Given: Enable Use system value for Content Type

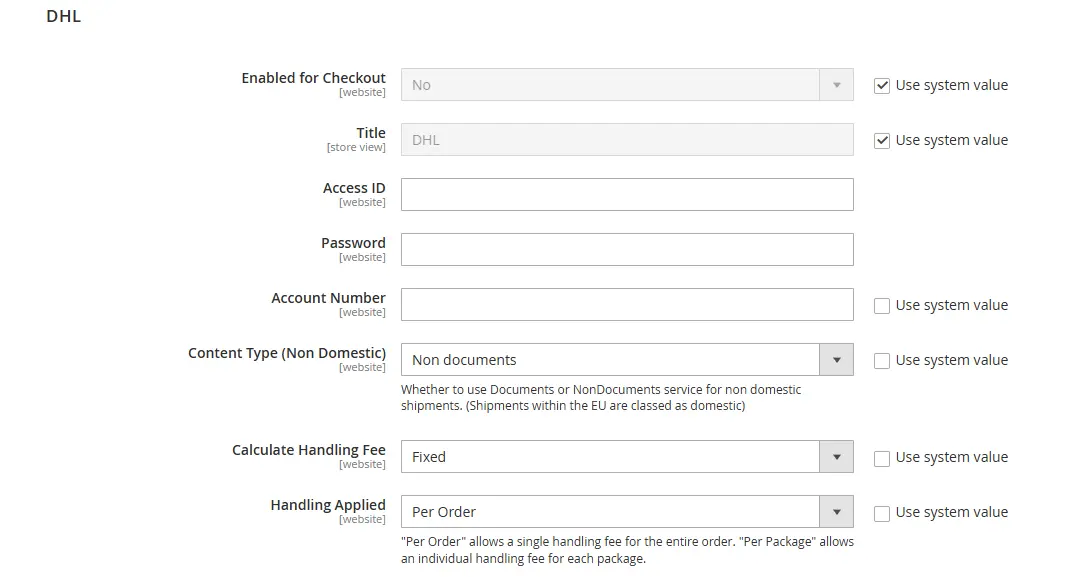Looking at the screenshot, I should (x=882, y=360).
